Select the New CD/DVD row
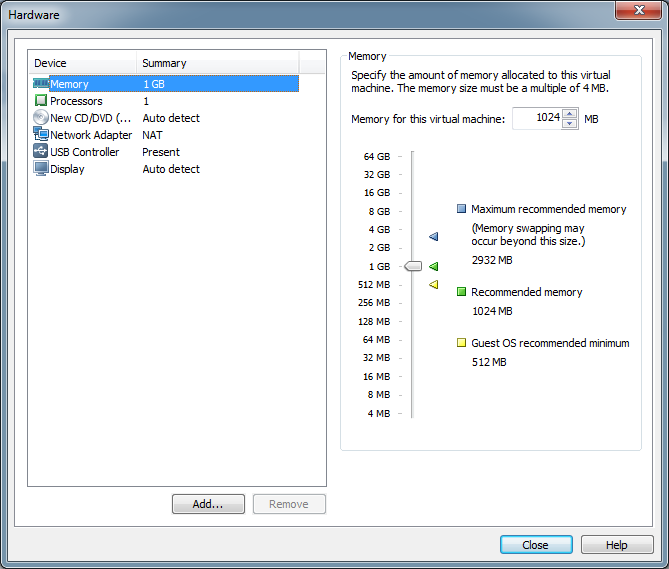Image resolution: width=669 pixels, height=569 pixels. tap(166, 118)
